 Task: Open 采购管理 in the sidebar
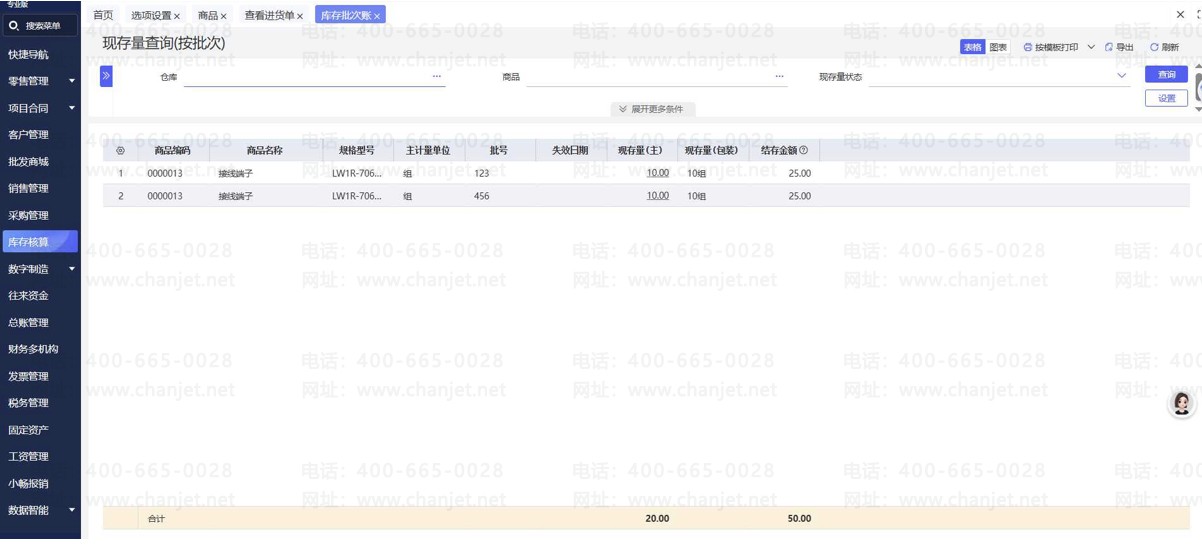click(x=28, y=215)
